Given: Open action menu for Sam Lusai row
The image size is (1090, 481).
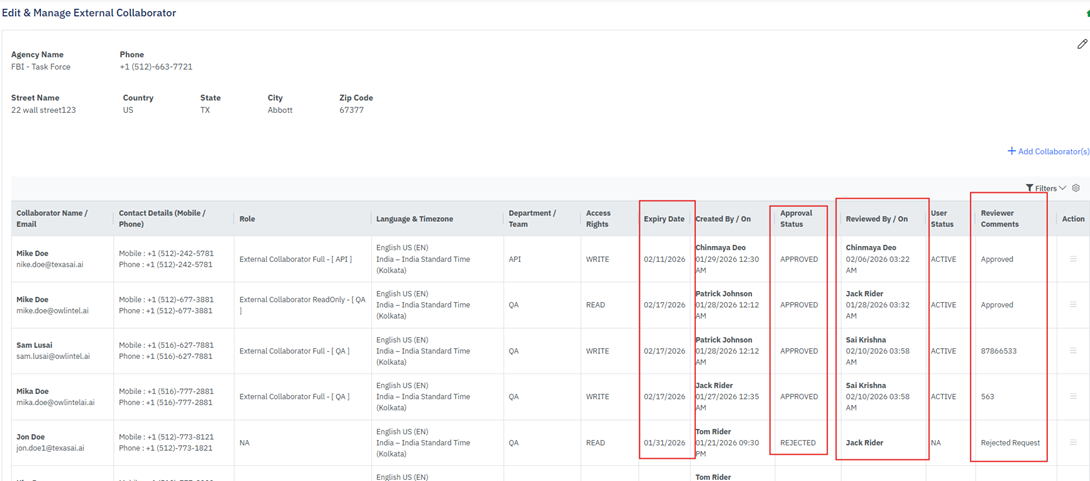Looking at the screenshot, I should (1073, 351).
